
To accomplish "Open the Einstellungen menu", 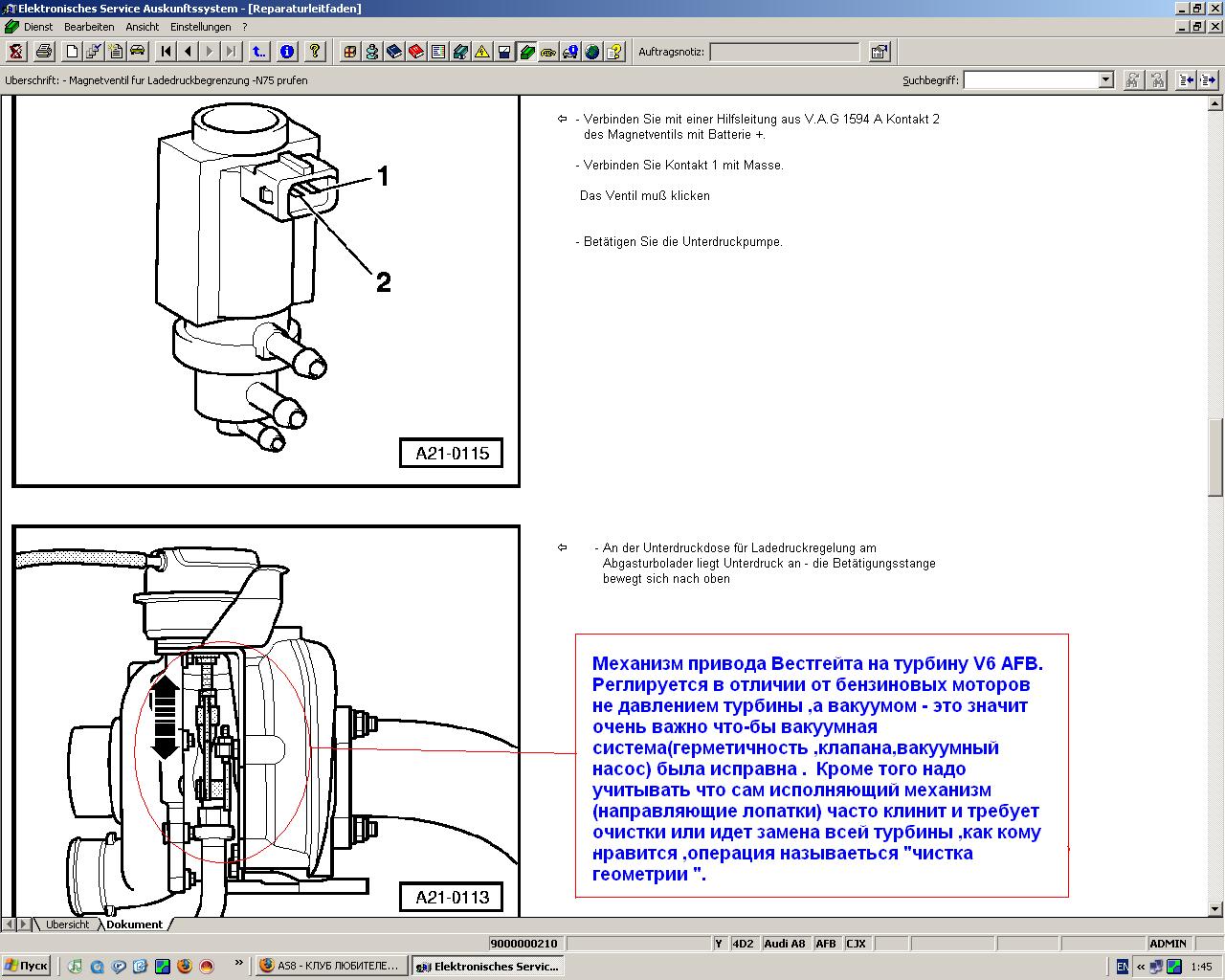I will click(x=202, y=27).
